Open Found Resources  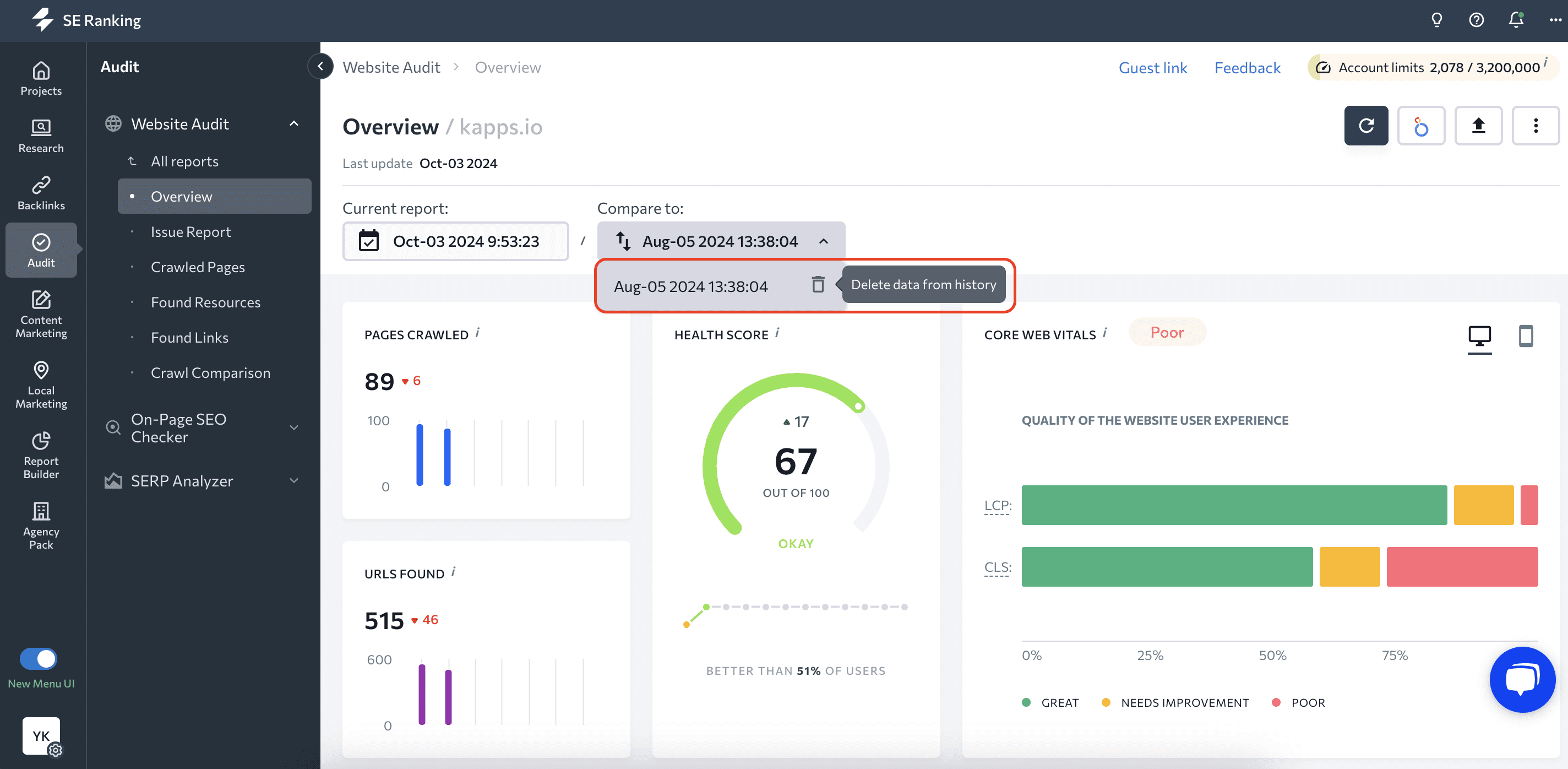[205, 302]
